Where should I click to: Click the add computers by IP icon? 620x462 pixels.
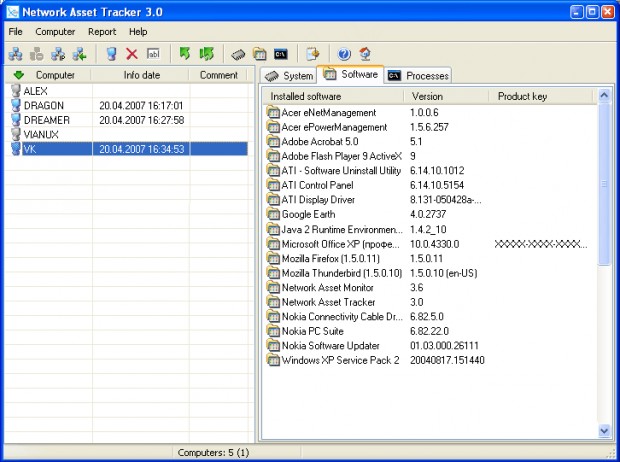point(58,54)
